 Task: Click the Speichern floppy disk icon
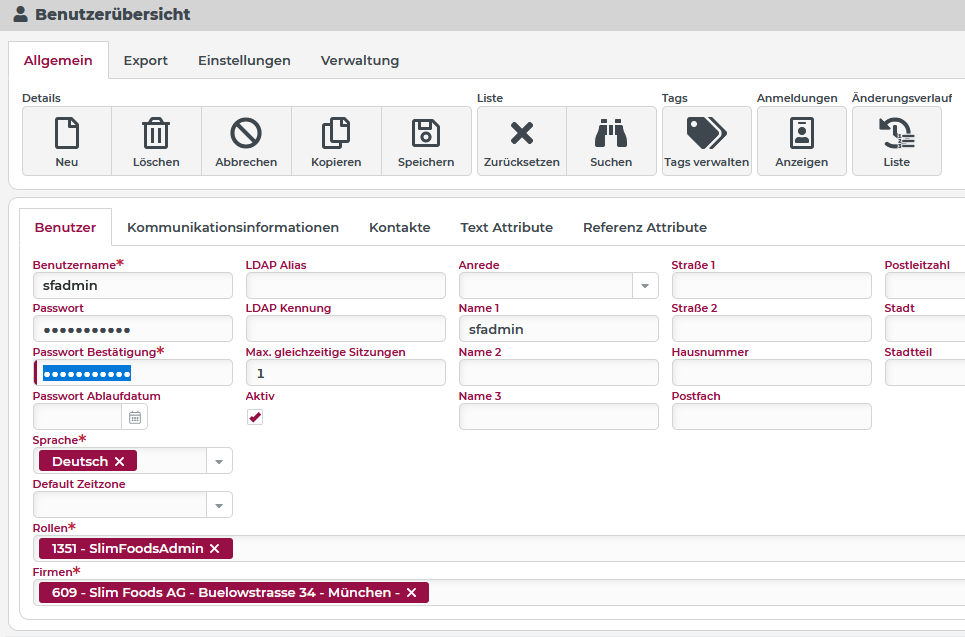click(426, 133)
